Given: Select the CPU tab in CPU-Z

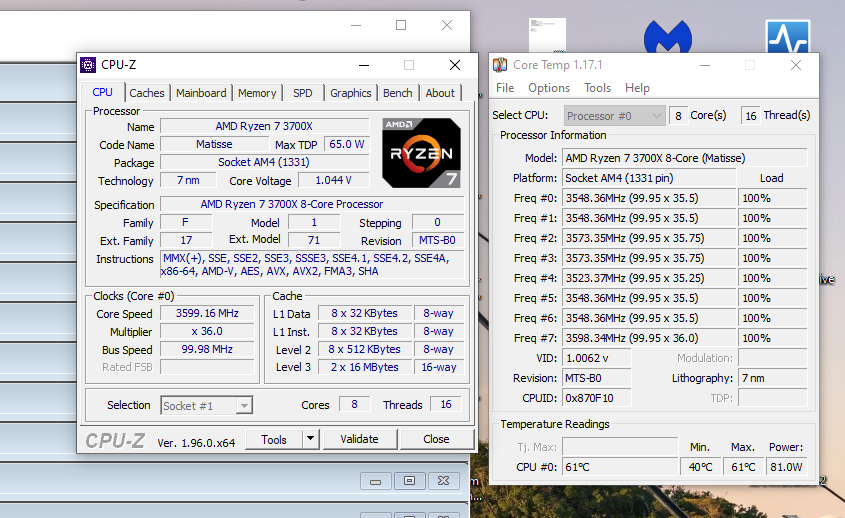Looking at the screenshot, I should click(102, 92).
